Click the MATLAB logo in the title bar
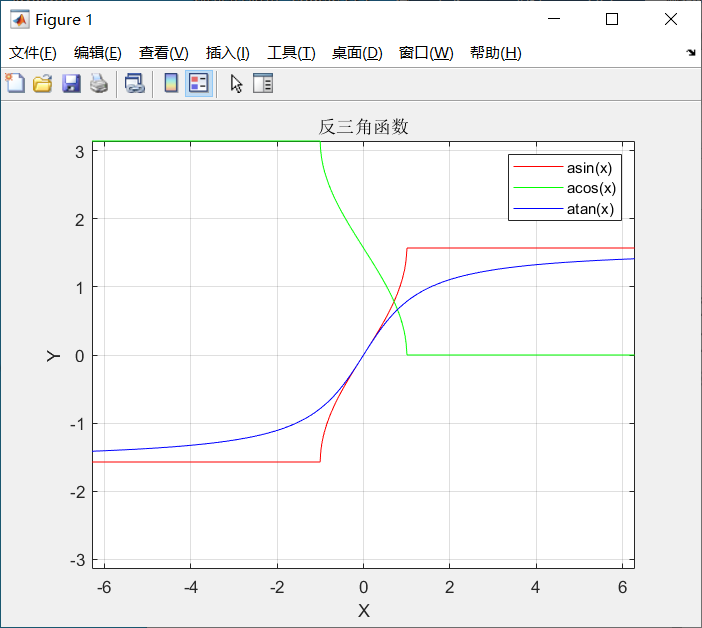Viewport: 702px width, 628px height. [20, 19]
